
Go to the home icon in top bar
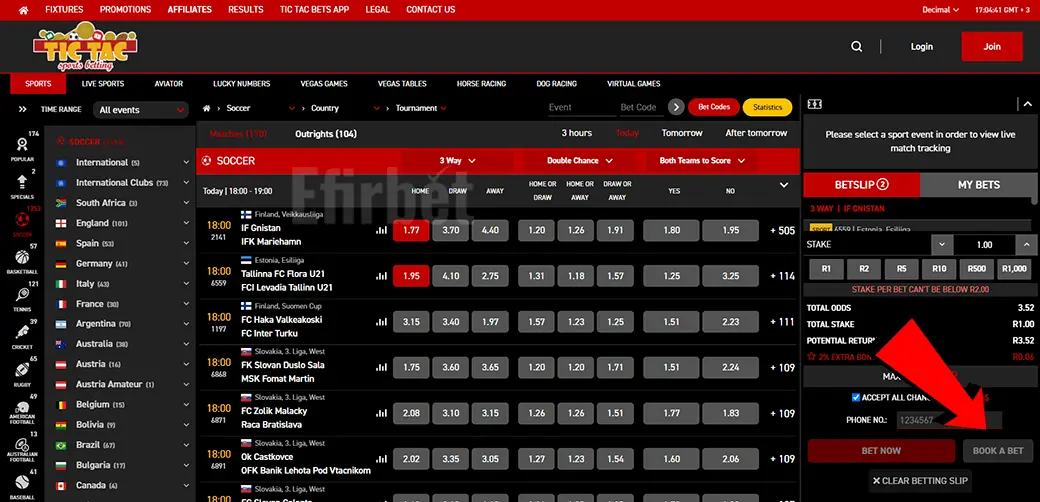[x=23, y=10]
